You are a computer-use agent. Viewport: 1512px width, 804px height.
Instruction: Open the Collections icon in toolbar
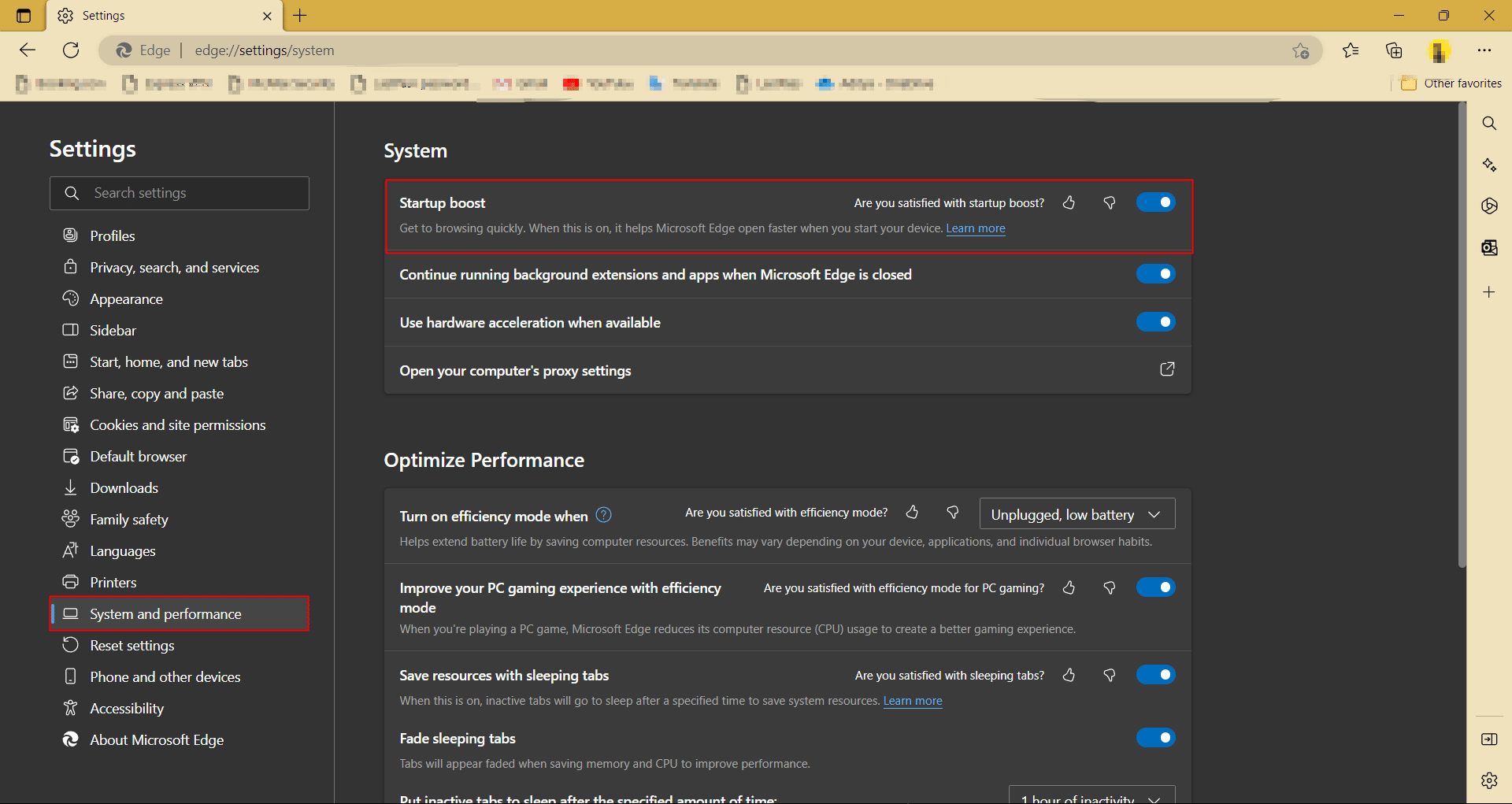coord(1394,50)
